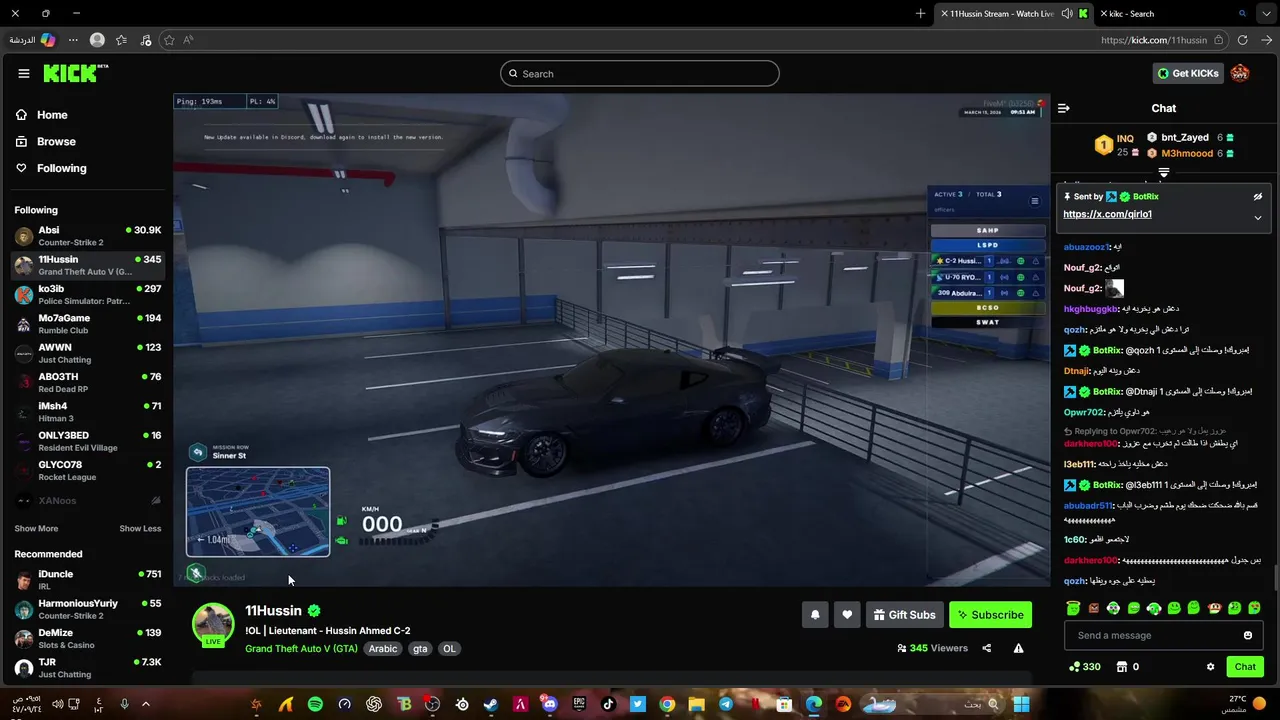This screenshot has width=1280, height=720.
Task: Open the Kick hamburger sidebar menu
Action: [x=24, y=73]
